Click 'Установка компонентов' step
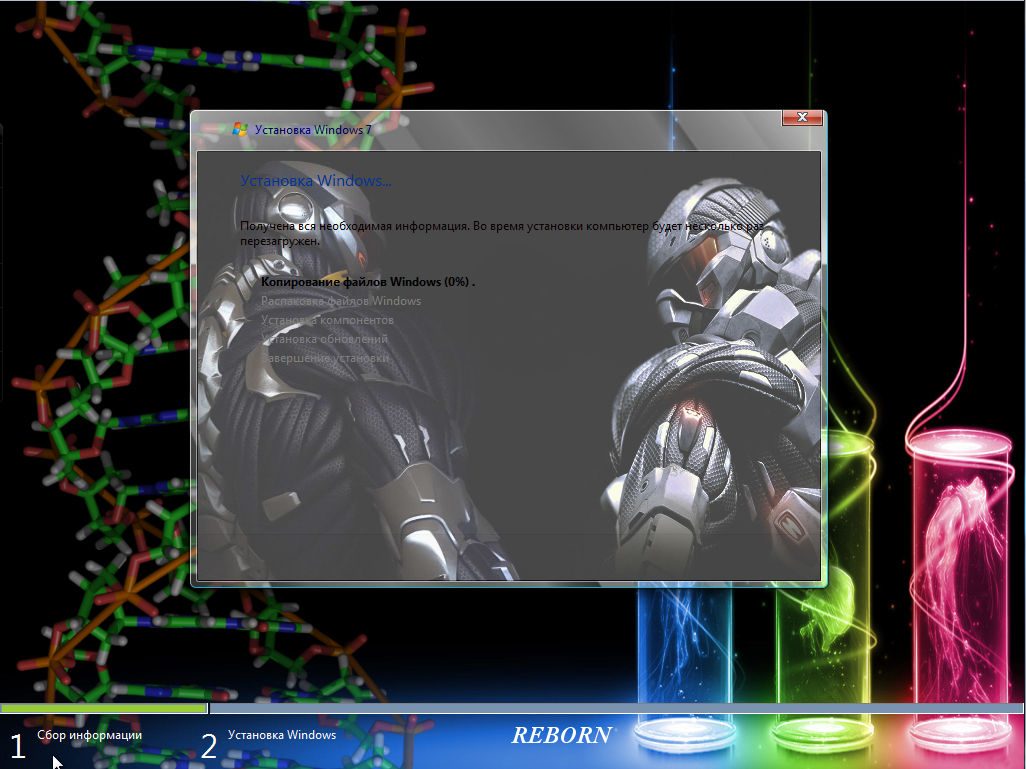The width and height of the screenshot is (1026, 769). click(x=327, y=320)
